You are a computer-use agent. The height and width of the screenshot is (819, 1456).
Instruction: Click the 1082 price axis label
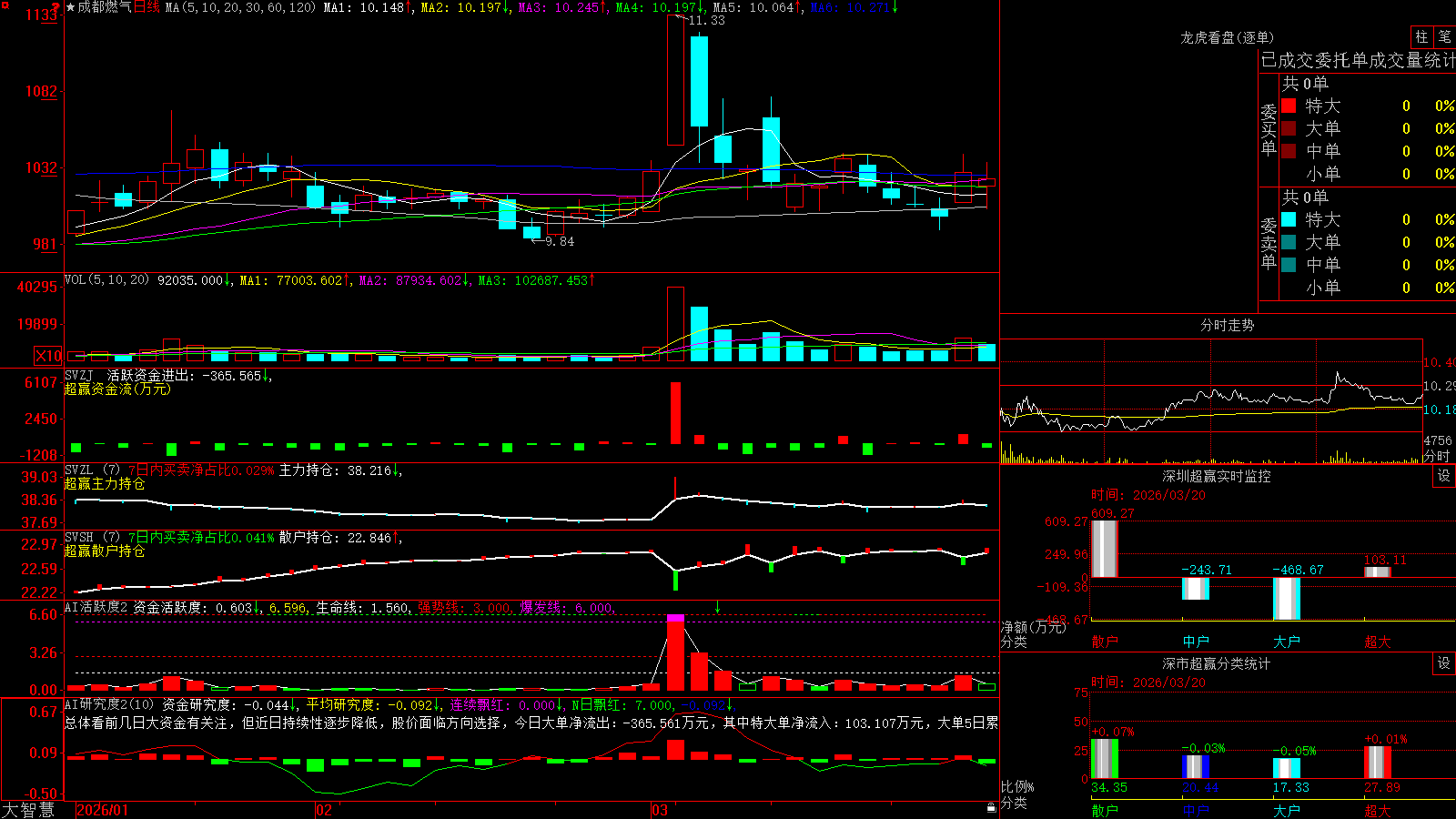[41, 91]
